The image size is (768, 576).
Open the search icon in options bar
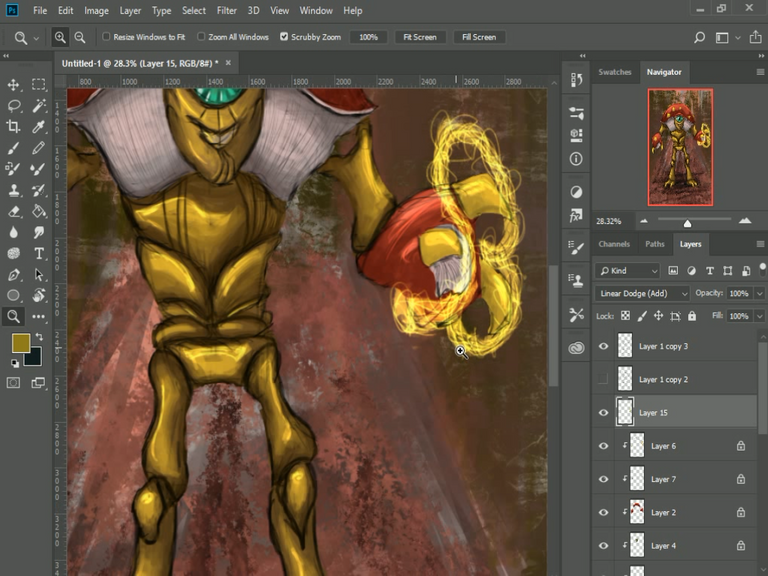(x=699, y=37)
